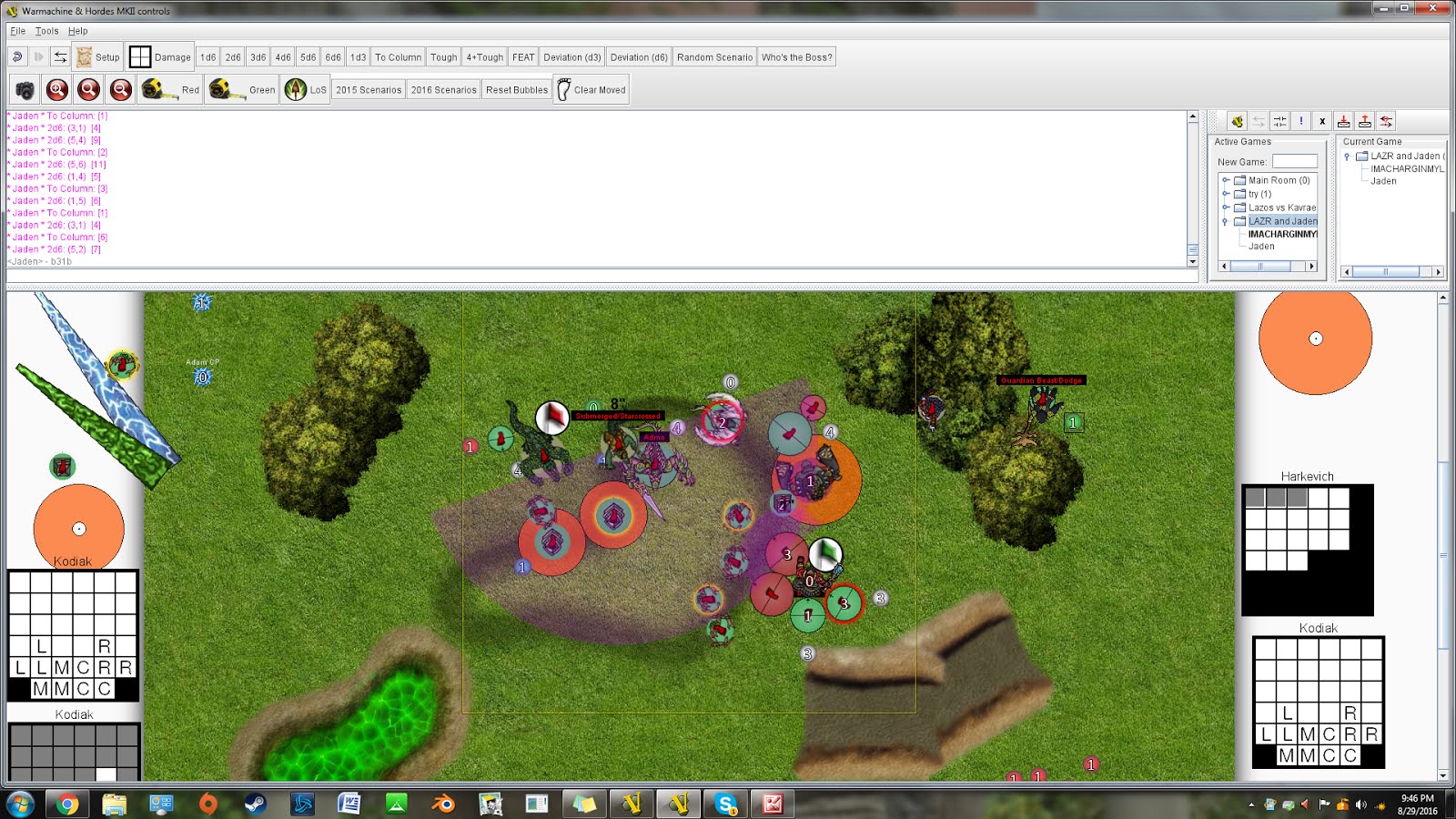Click the synchronize arrows icon in games toolbar
The image size is (1456, 819).
click(1259, 121)
